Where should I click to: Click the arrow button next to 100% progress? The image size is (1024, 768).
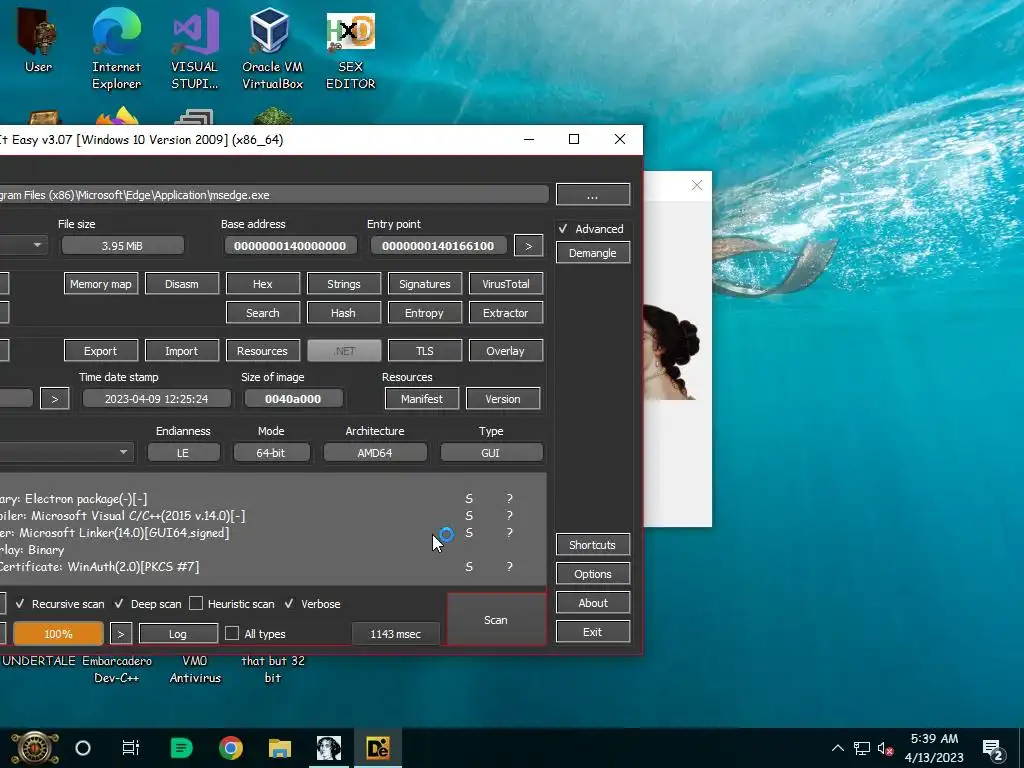[121, 633]
